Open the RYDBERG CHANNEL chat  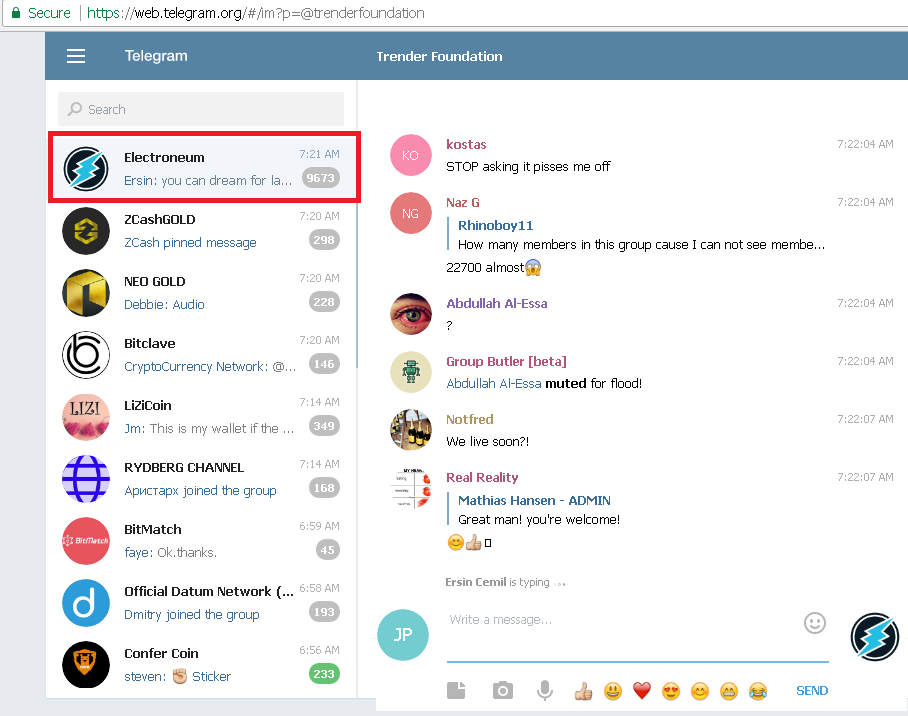pos(201,478)
